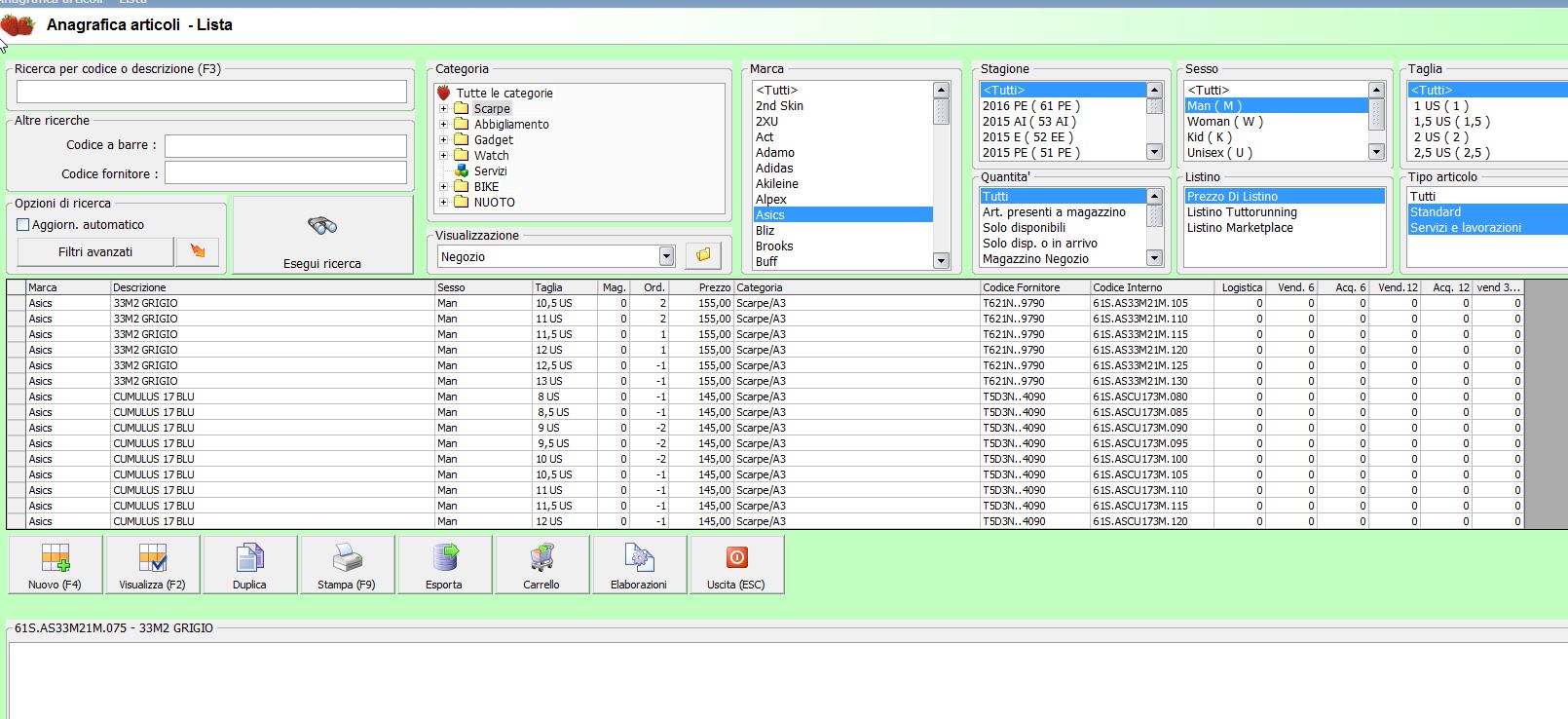
Task: Click Stagione list scroll-down arrow
Action: click(1154, 152)
